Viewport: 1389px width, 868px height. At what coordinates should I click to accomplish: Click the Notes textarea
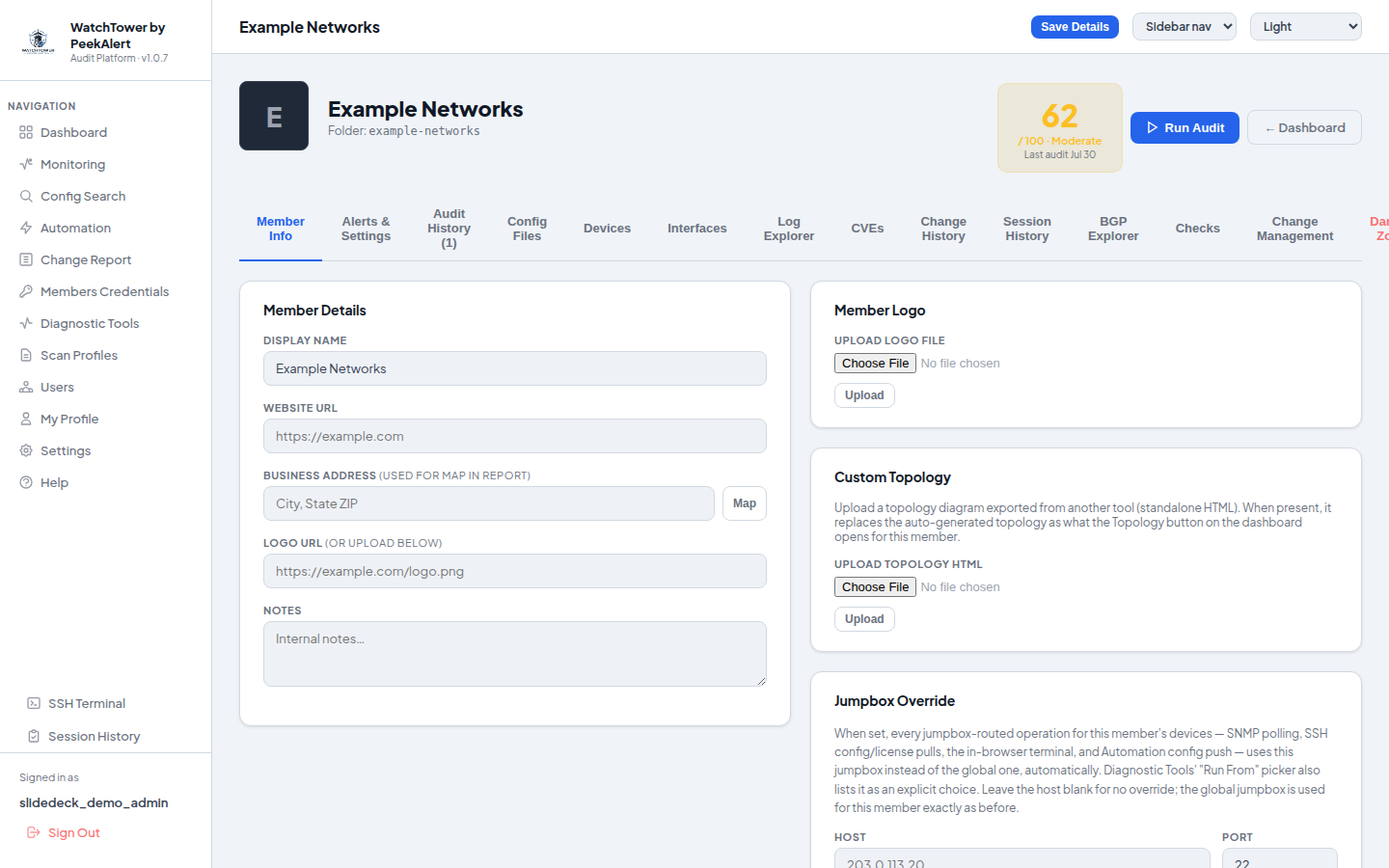[x=515, y=654]
